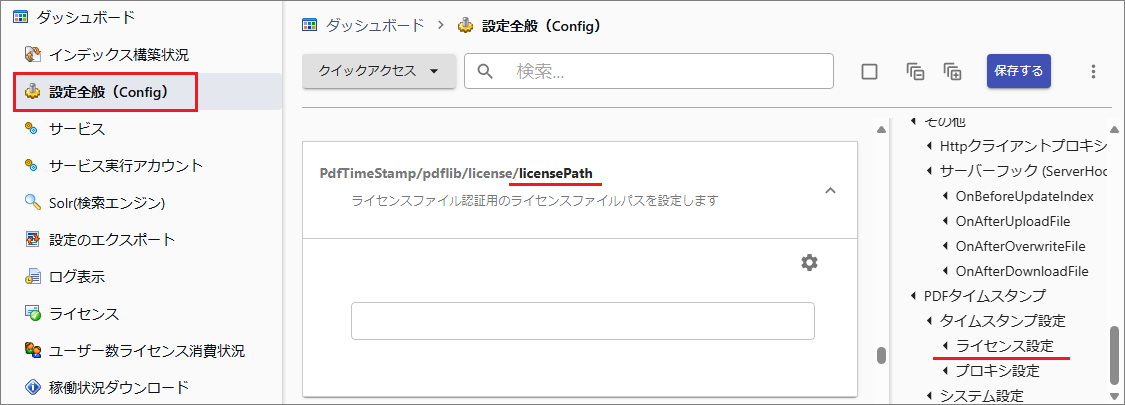This screenshot has width=1125, height=405.
Task: Expand the PDFタイムスタンプ tree node
Action: click(913, 296)
